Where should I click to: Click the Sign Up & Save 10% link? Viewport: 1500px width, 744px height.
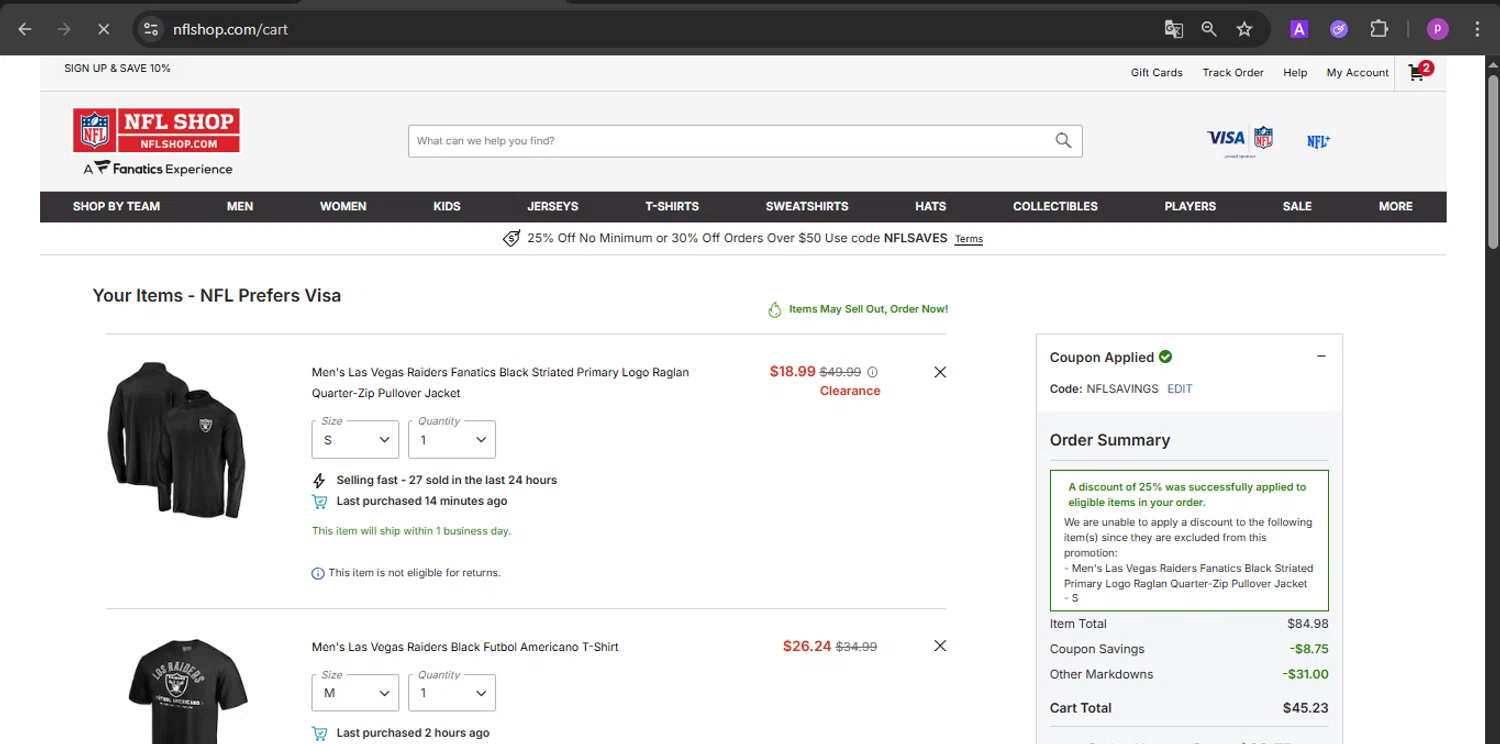click(x=117, y=68)
